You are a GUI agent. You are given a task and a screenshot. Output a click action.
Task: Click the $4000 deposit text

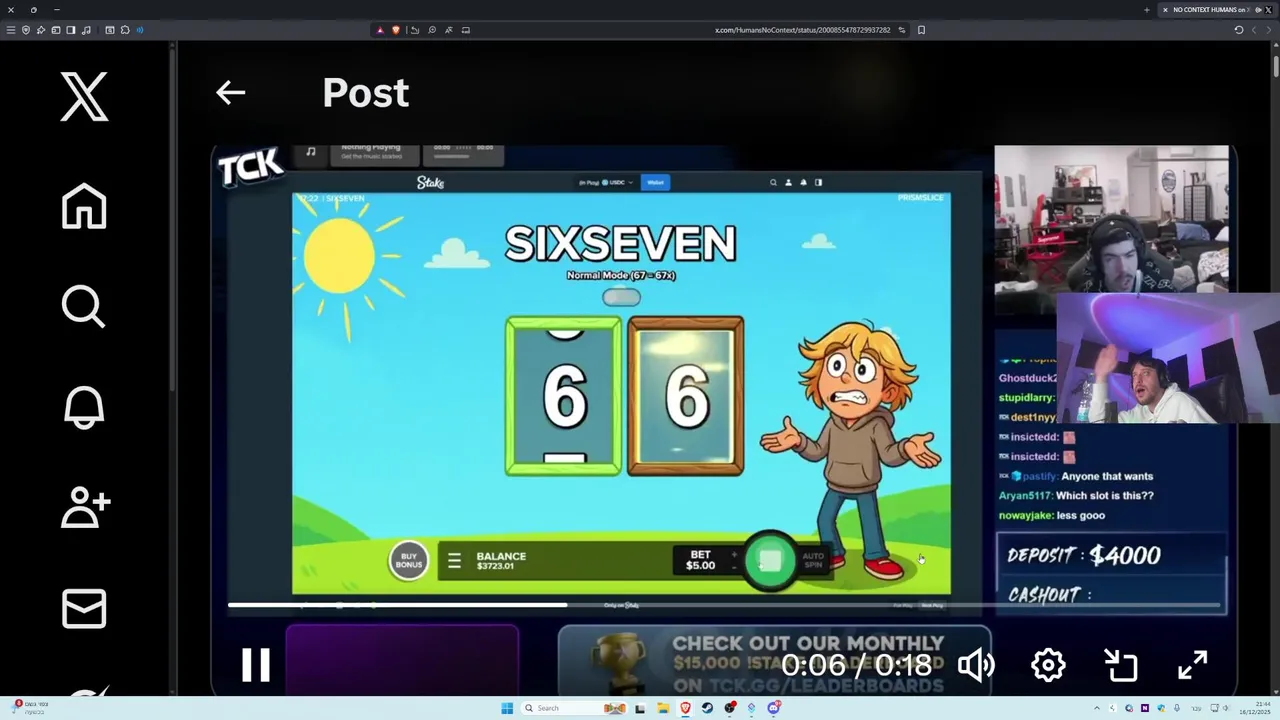1124,556
